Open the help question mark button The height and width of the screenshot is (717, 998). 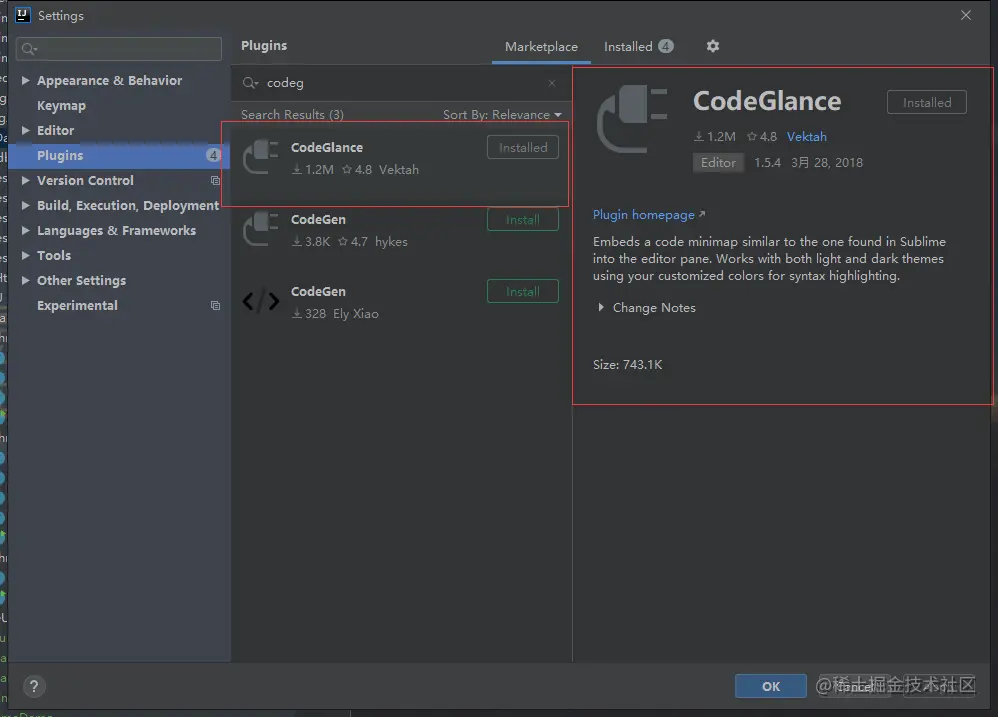pyautogui.click(x=34, y=686)
